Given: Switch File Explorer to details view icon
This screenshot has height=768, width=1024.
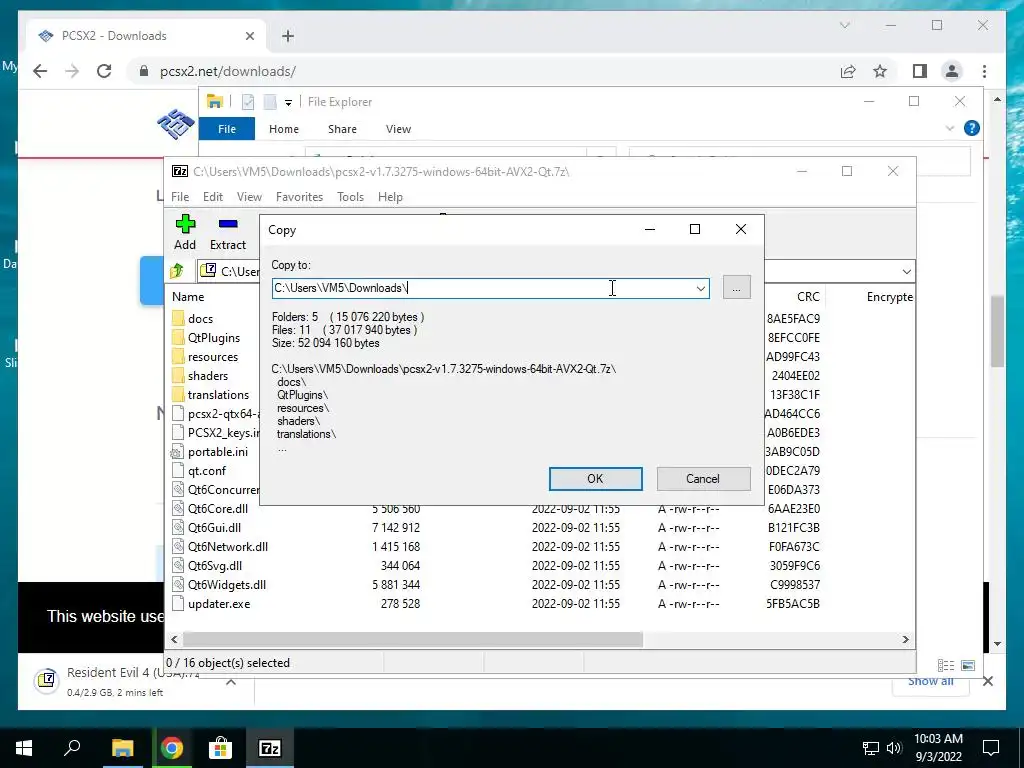Looking at the screenshot, I should (x=946, y=665).
